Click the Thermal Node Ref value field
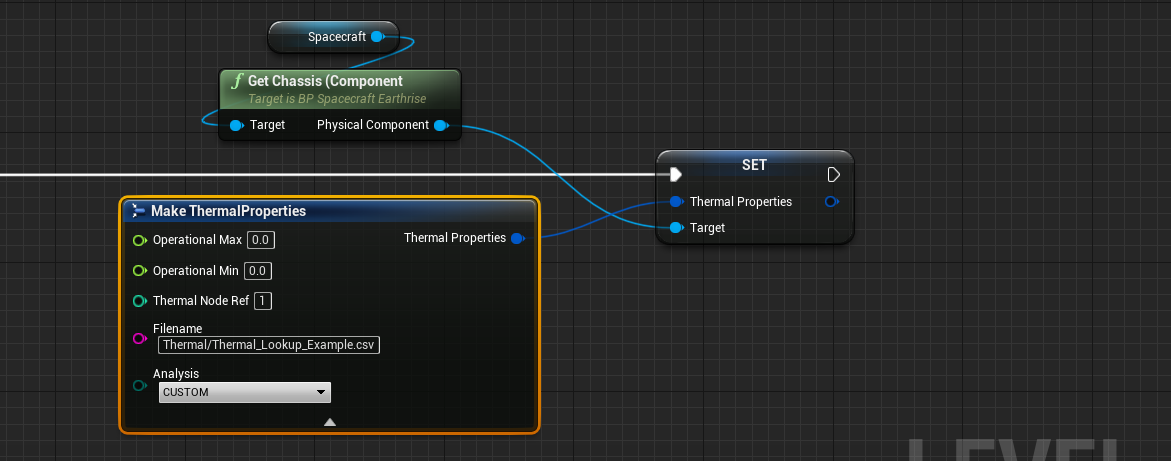1171x461 pixels. click(x=263, y=301)
